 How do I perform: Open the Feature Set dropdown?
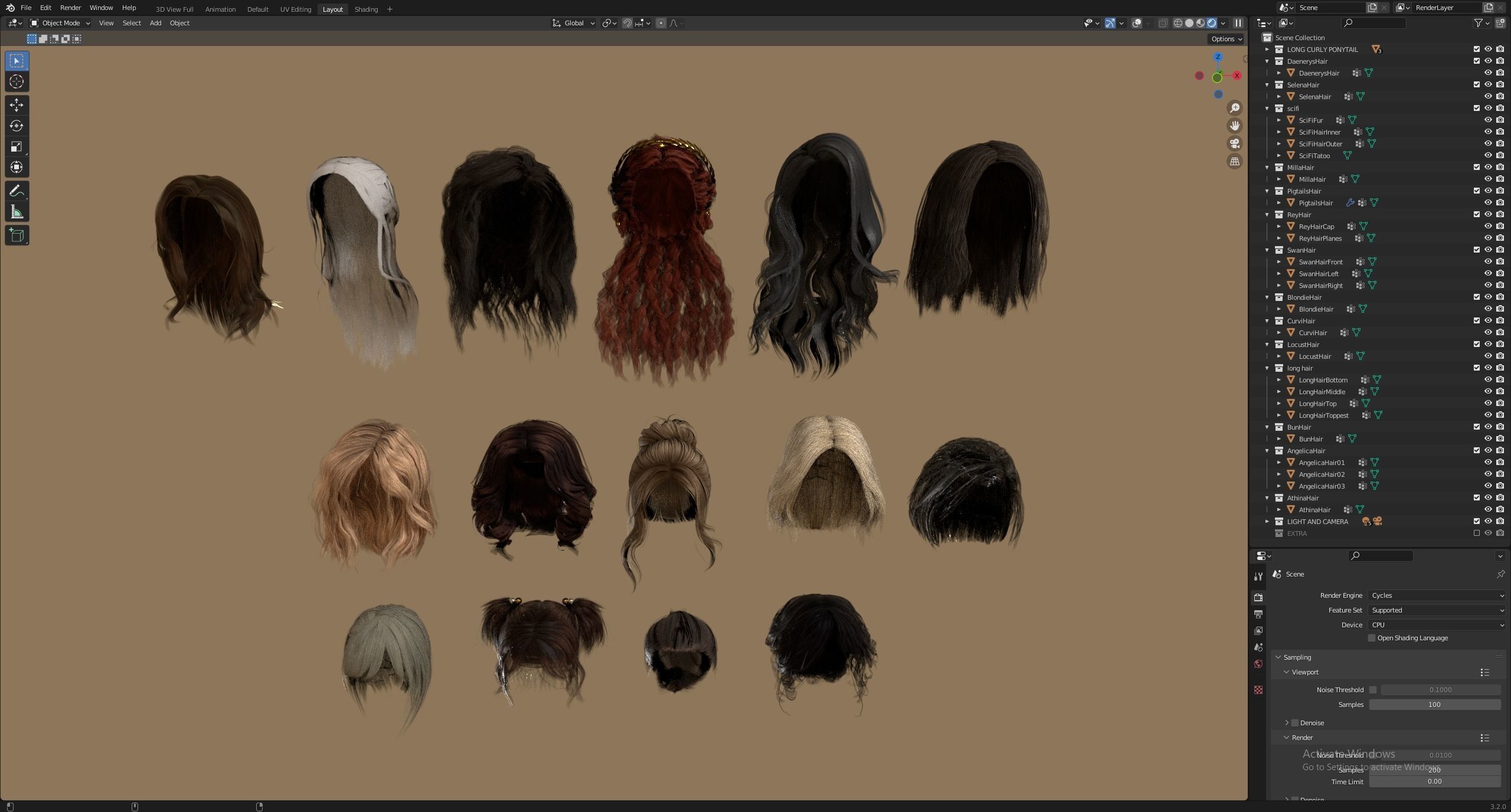pyautogui.click(x=1437, y=610)
